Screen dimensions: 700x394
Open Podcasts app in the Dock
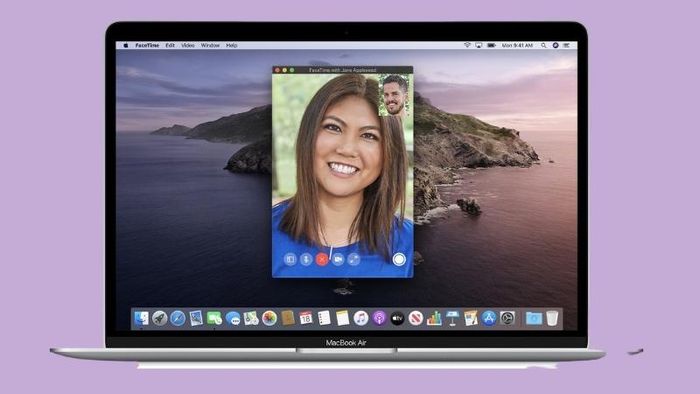click(x=379, y=318)
